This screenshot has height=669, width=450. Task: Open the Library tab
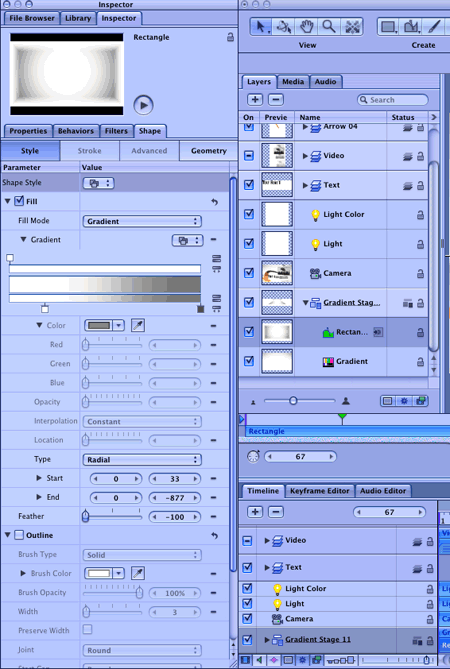tap(78, 18)
